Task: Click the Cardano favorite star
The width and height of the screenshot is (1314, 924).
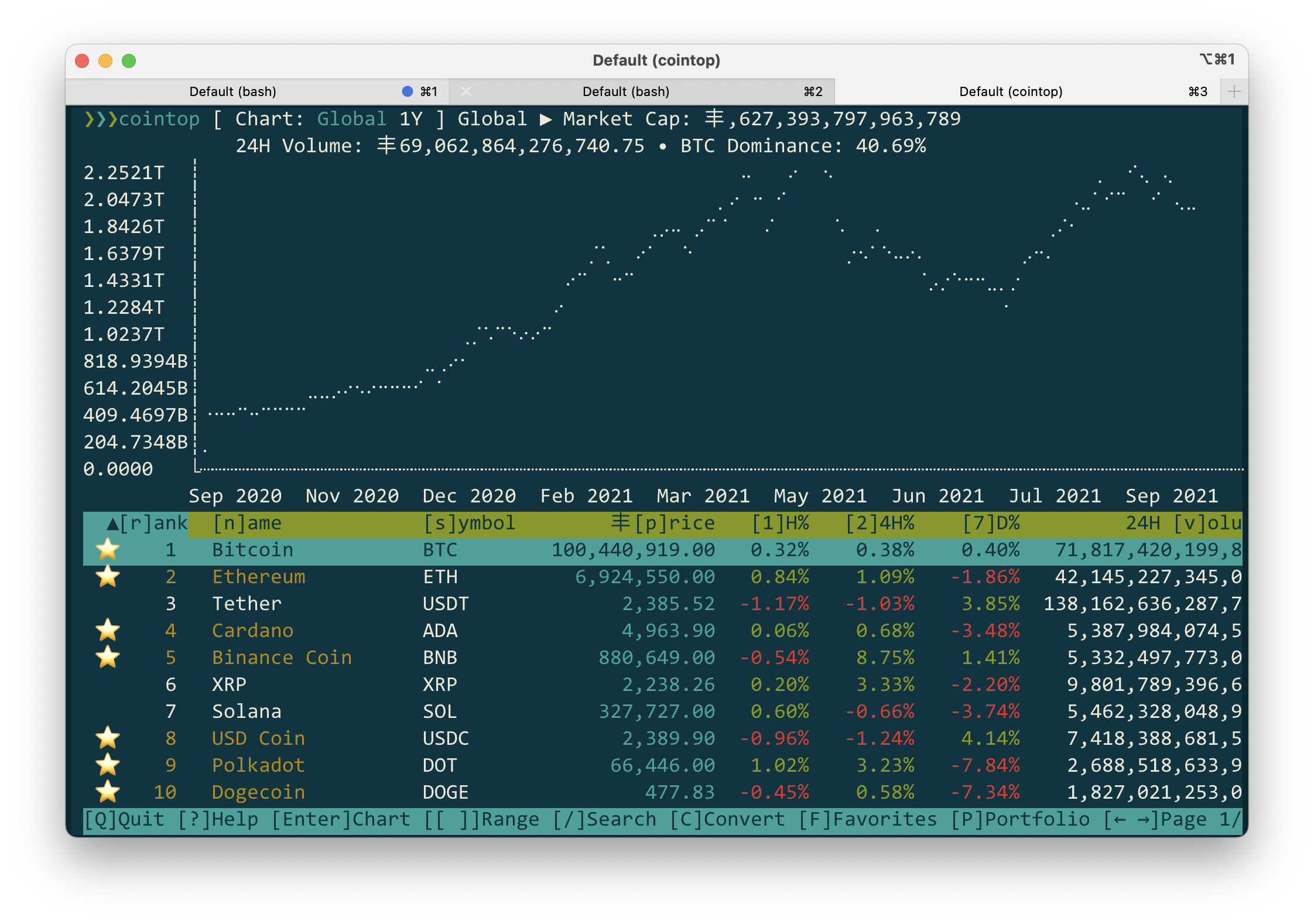Action: (x=108, y=631)
